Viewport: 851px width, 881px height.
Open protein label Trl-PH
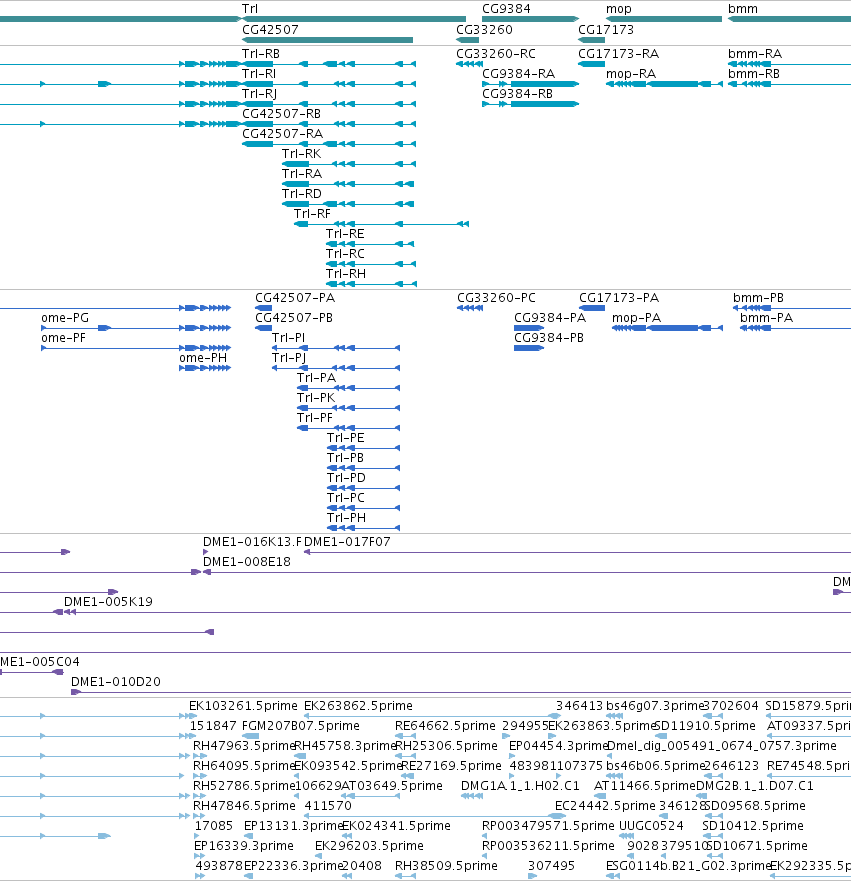[346, 517]
